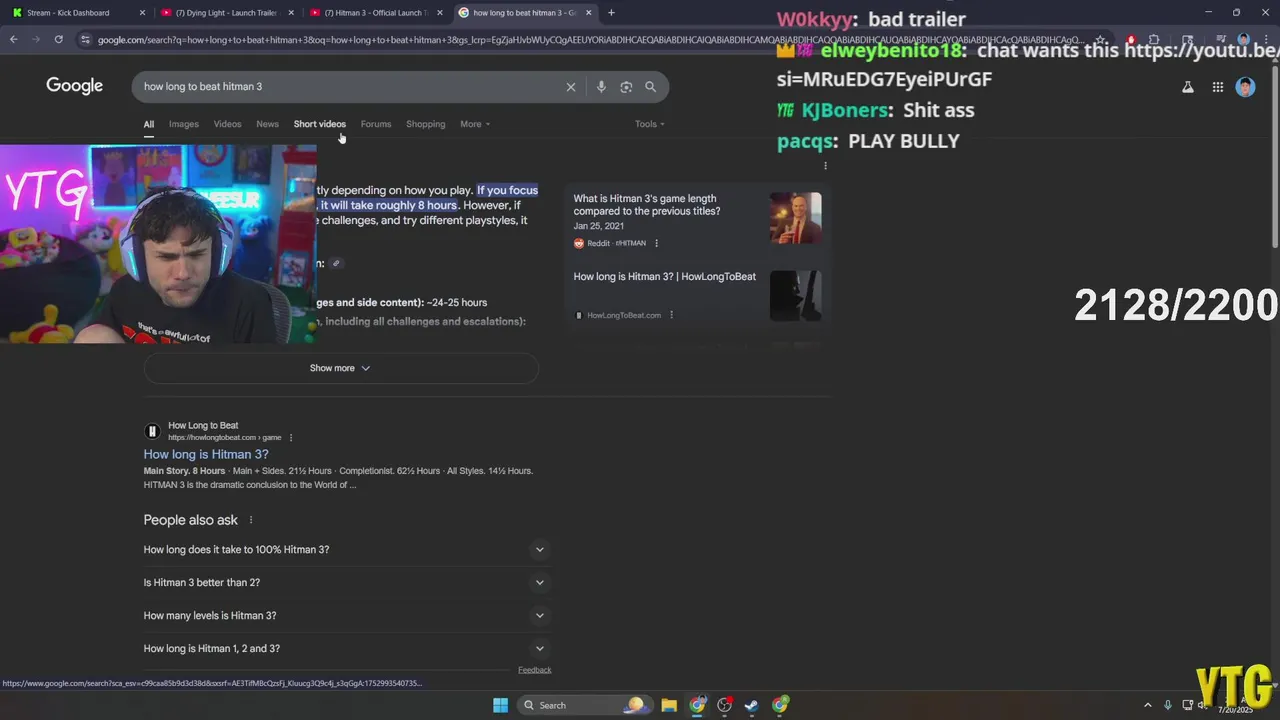Image resolution: width=1280 pixels, height=720 pixels.
Task: Open three-dot menu next to howlongtobeat.com › game
Action: pyautogui.click(x=291, y=438)
